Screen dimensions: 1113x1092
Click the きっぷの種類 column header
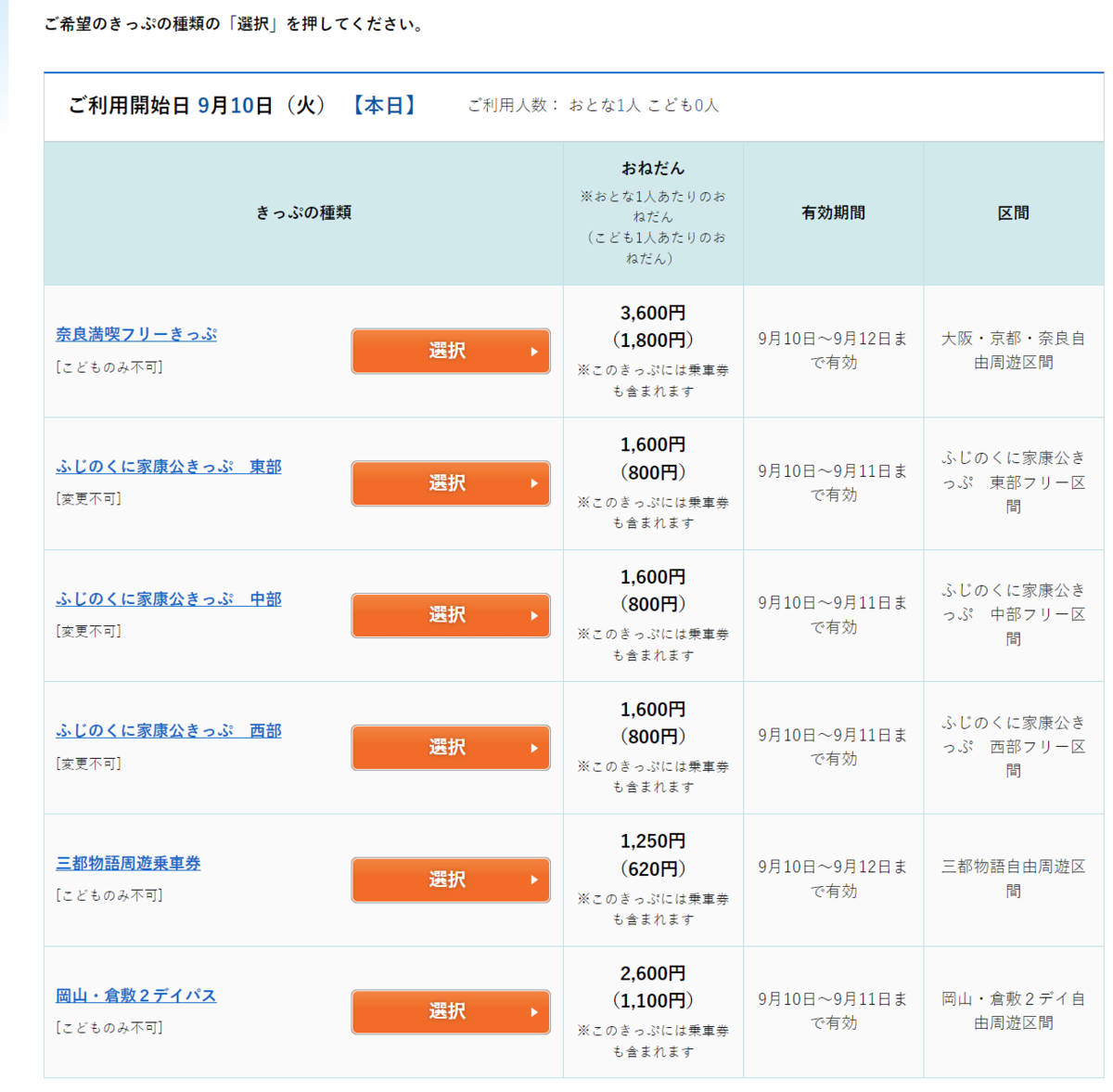coord(303,213)
